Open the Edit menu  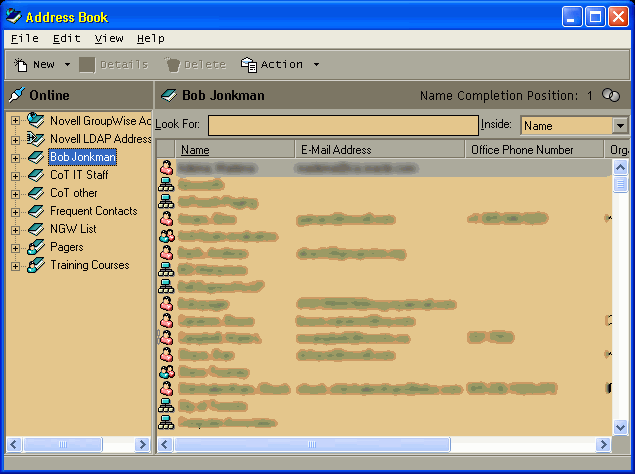[x=66, y=38]
